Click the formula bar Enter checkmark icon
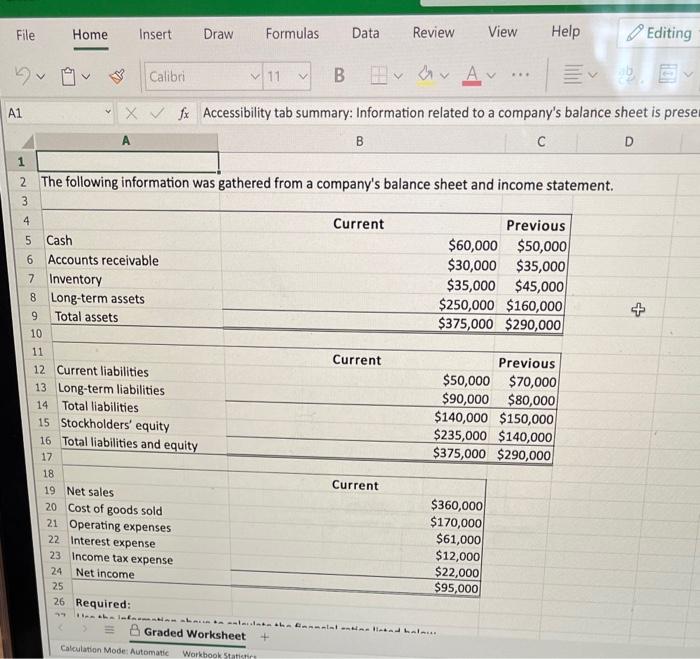Image resolution: width=700 pixels, height=659 pixels. [x=157, y=113]
